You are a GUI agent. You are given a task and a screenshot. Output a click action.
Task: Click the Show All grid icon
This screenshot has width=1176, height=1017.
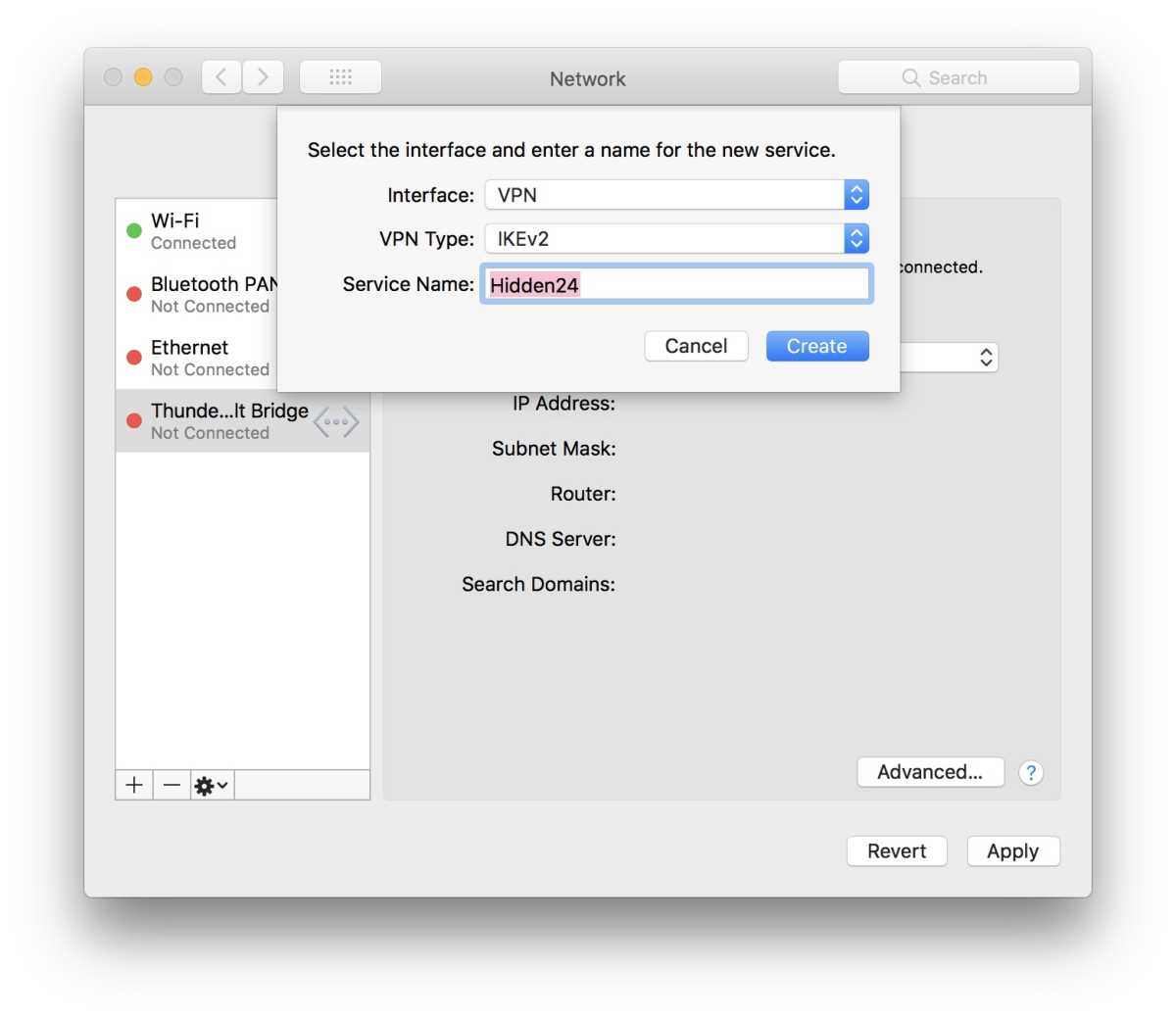340,76
